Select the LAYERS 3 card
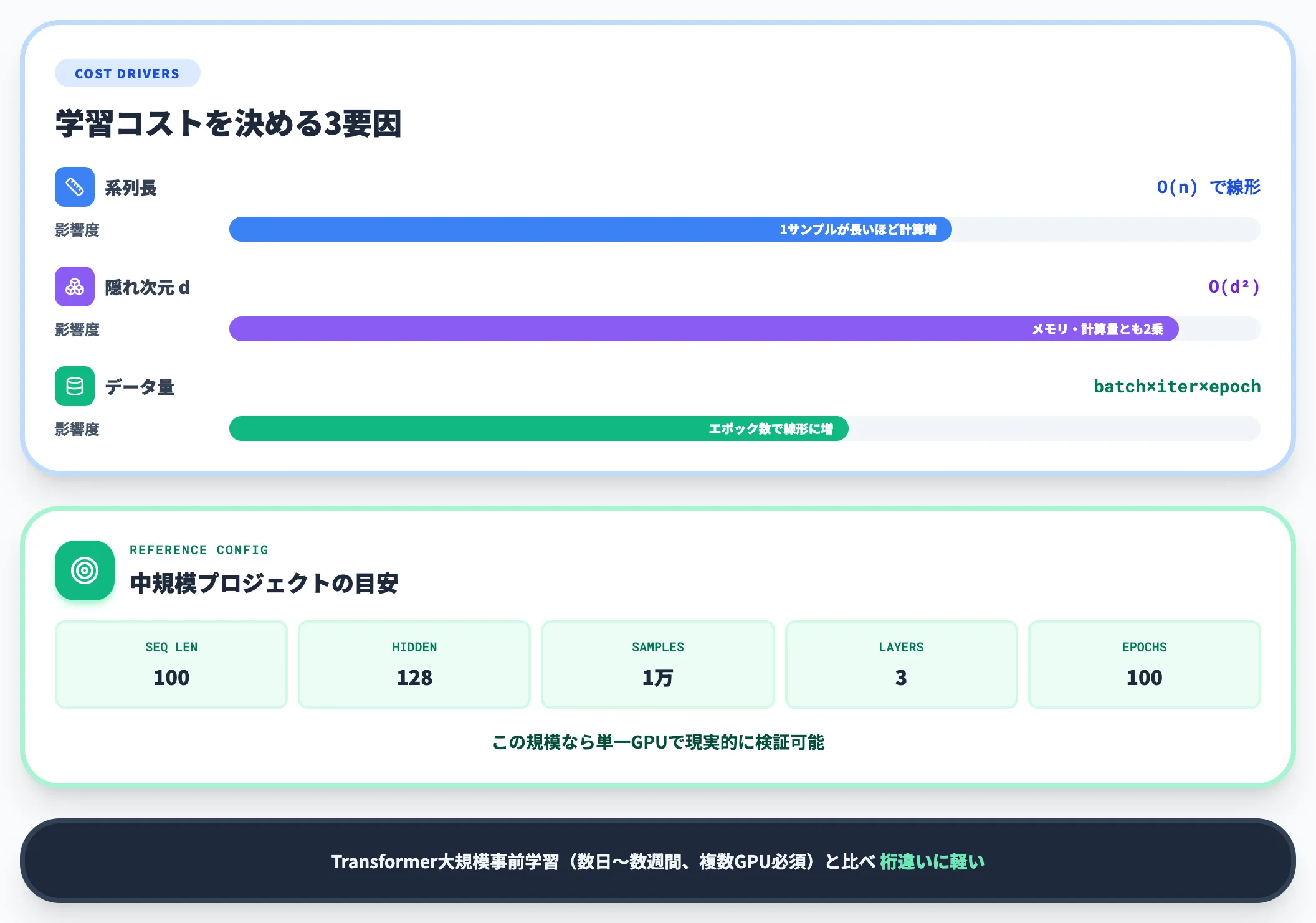Screen dimensions: 1316x923 901,665
